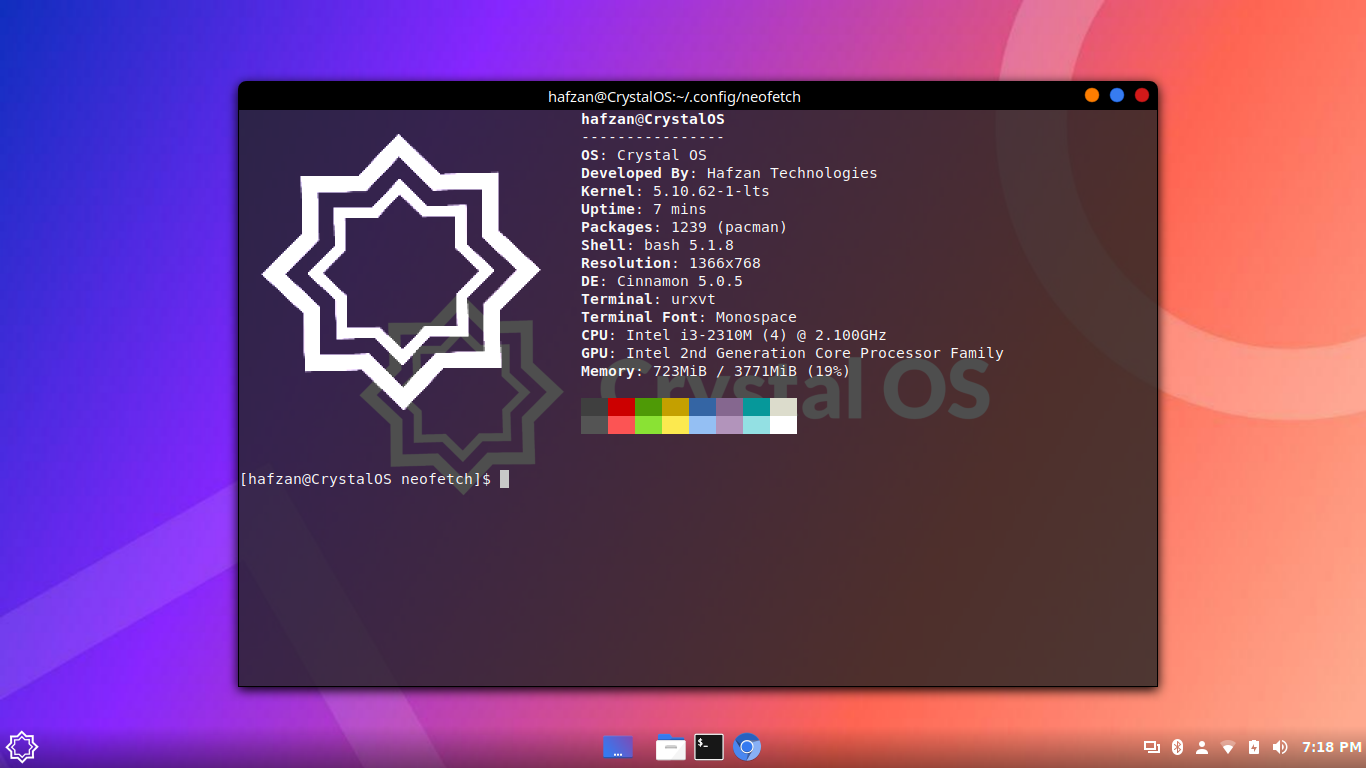Open the 7:18 PM clock calendar
This screenshot has width=1366, height=768.
[1332, 747]
